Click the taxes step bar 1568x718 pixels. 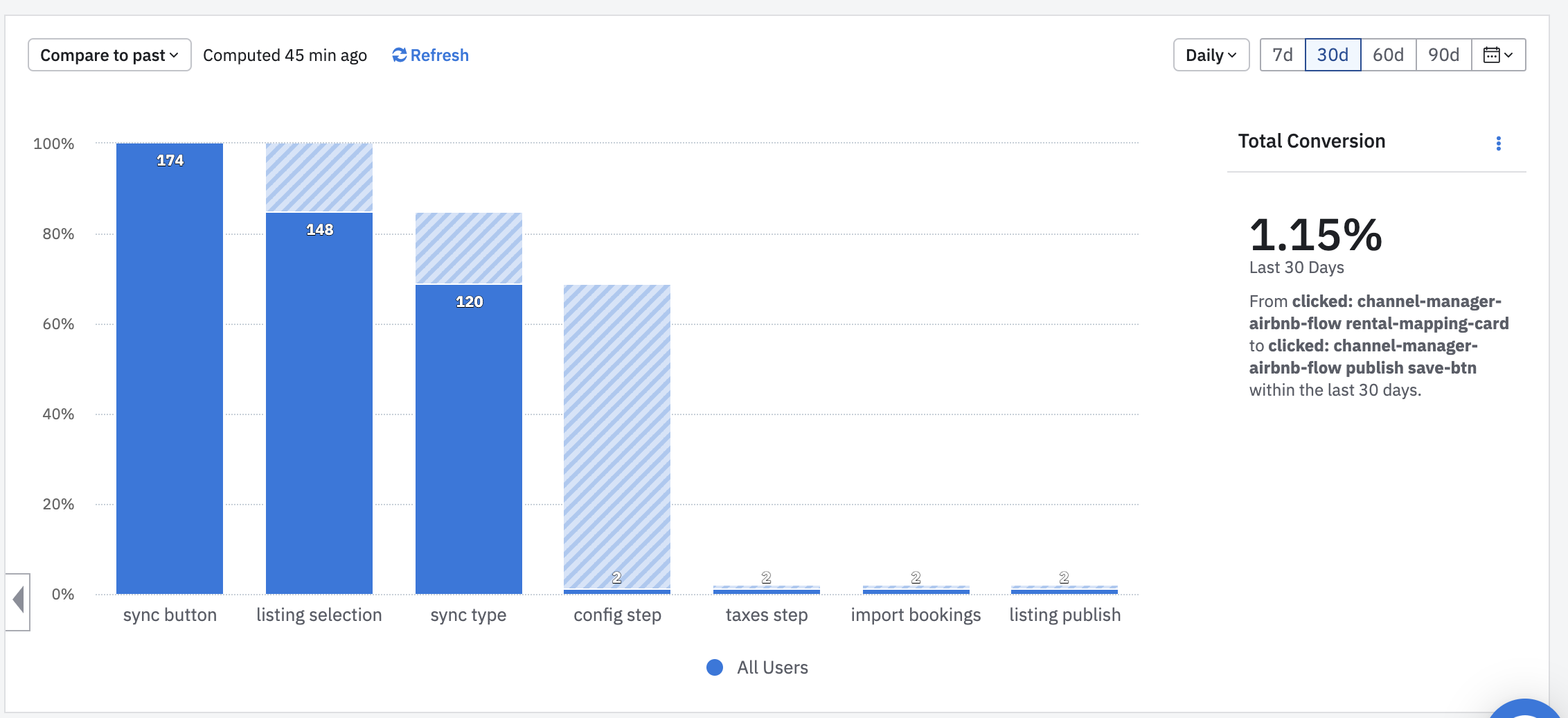[x=767, y=590]
